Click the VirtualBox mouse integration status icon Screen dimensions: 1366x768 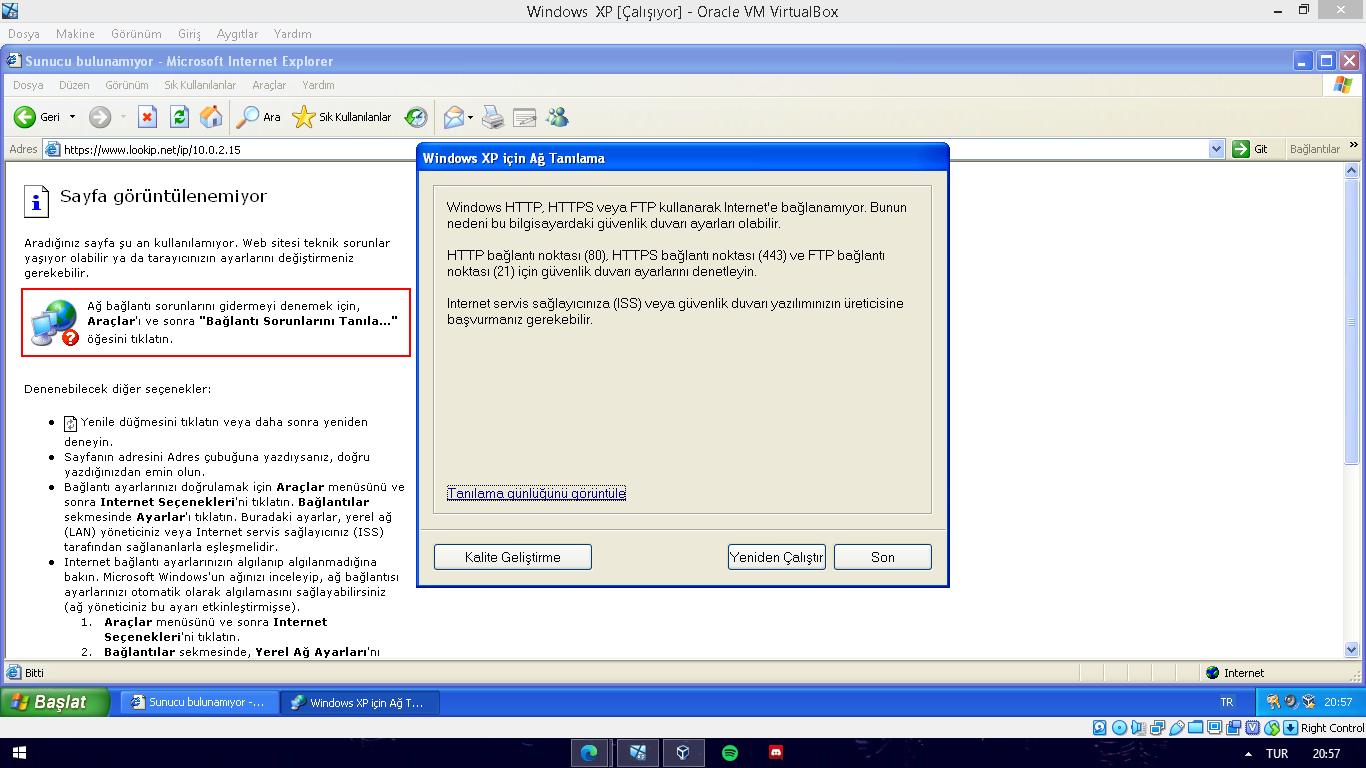[x=1272, y=728]
